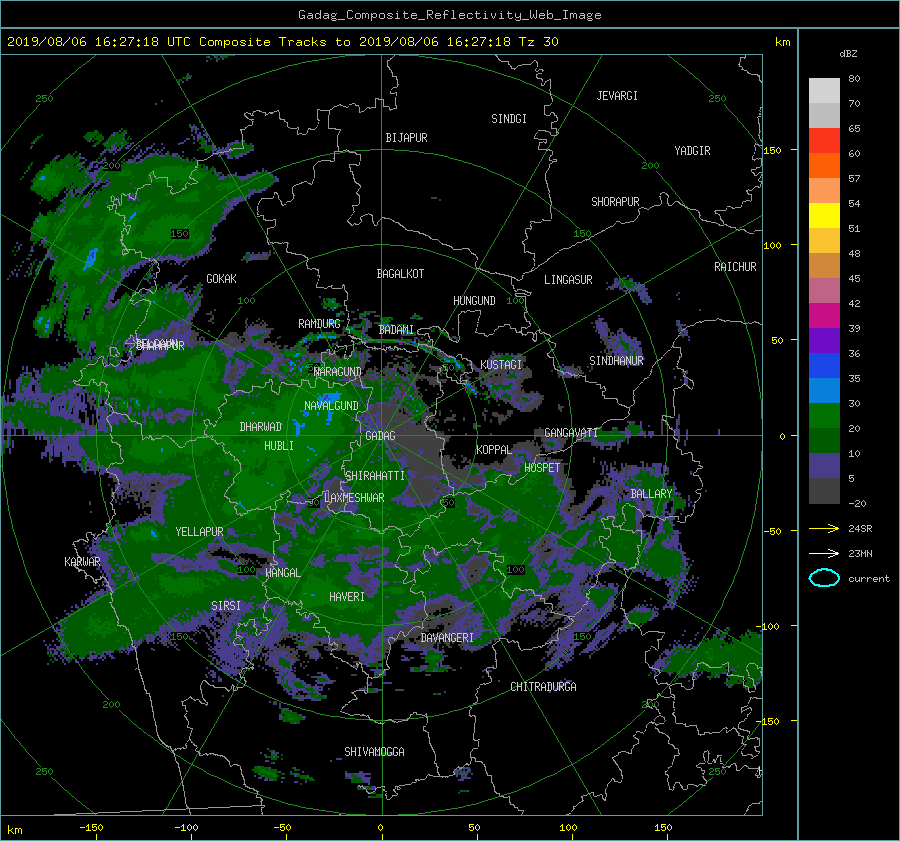Screen dimensions: 900x841
Task: Click the BALLARY city label
Action: (651, 494)
